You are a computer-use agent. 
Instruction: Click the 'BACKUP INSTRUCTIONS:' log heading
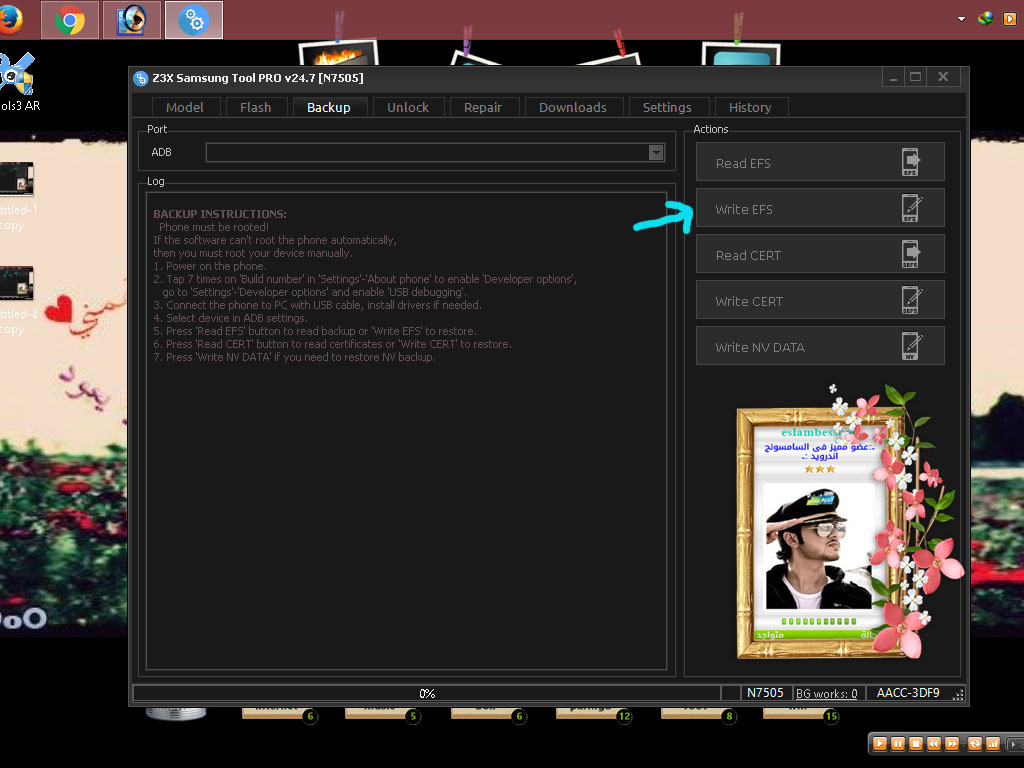click(x=220, y=214)
